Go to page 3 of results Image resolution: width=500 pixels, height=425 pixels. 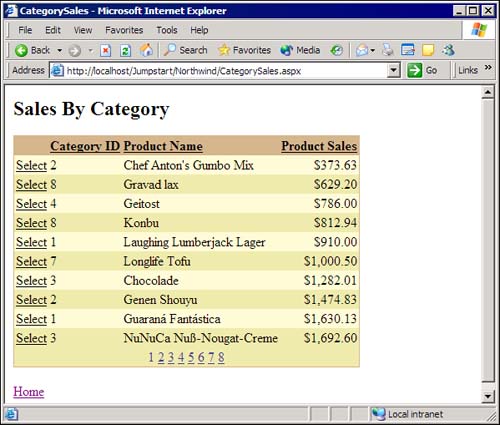[x=171, y=357]
